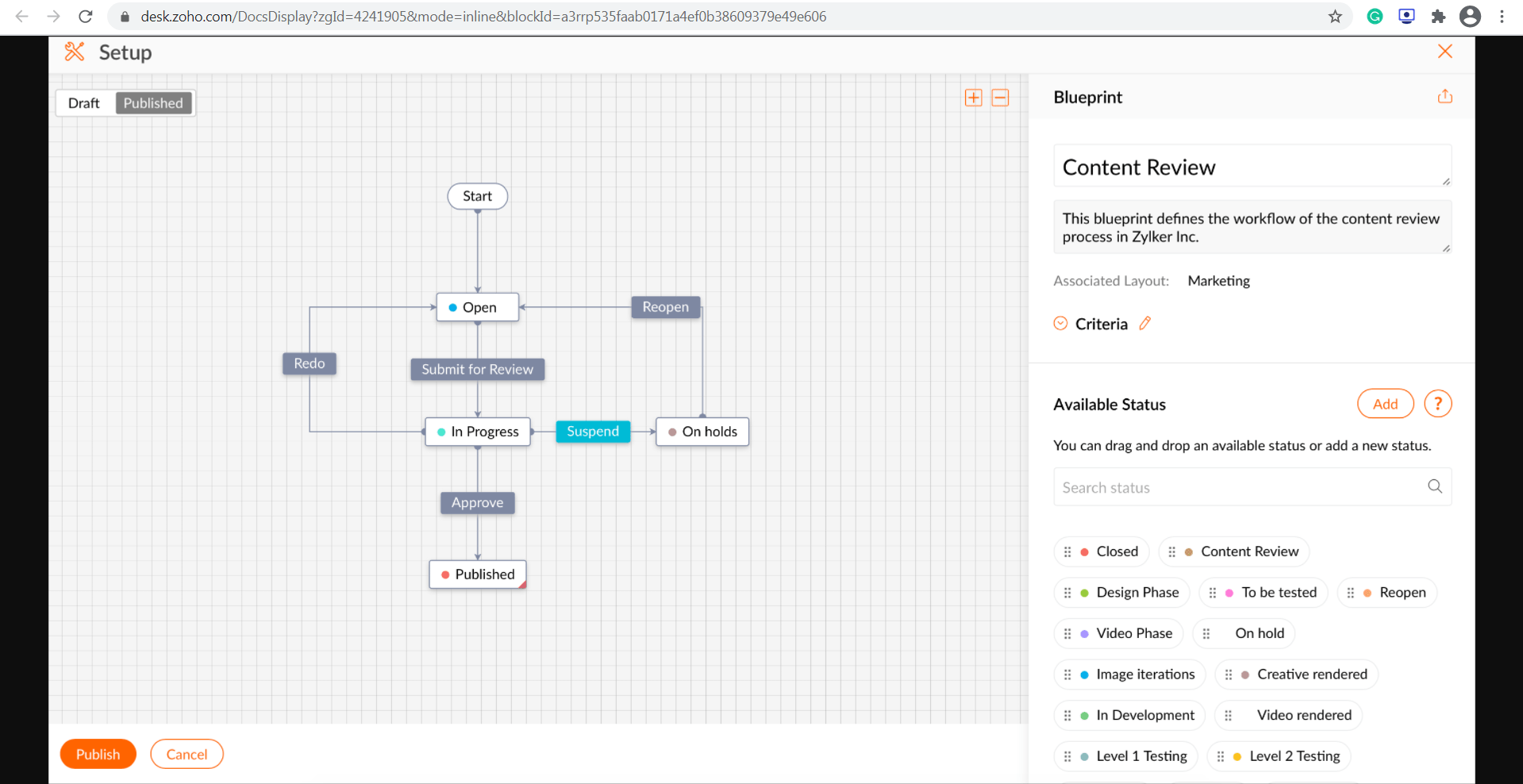Click the zoom in plus icon

[x=973, y=98]
